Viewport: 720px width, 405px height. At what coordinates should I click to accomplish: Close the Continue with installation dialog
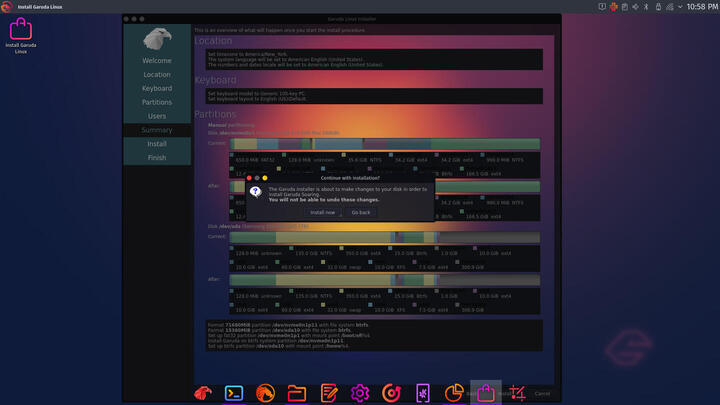tap(249, 178)
